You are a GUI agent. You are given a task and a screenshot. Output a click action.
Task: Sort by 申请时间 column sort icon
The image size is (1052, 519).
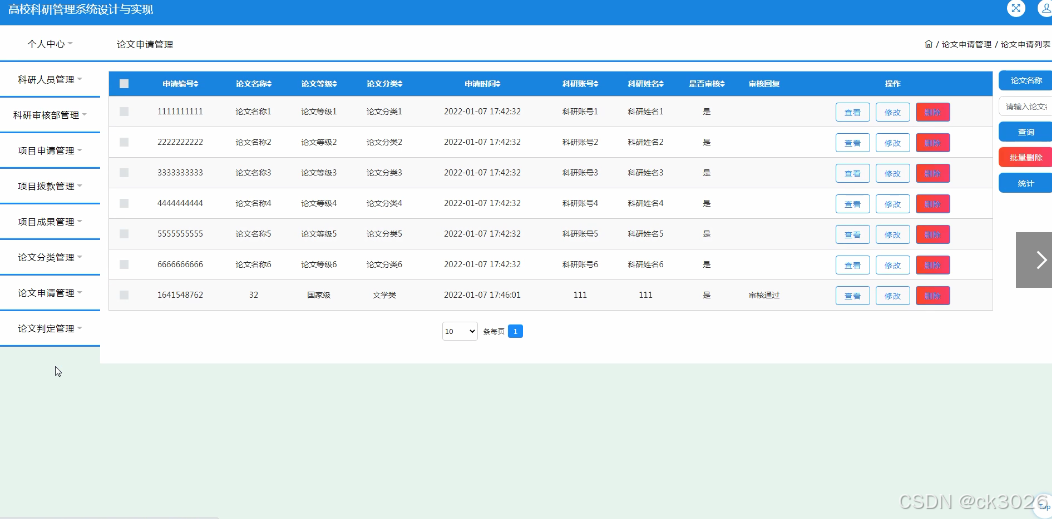(498, 84)
